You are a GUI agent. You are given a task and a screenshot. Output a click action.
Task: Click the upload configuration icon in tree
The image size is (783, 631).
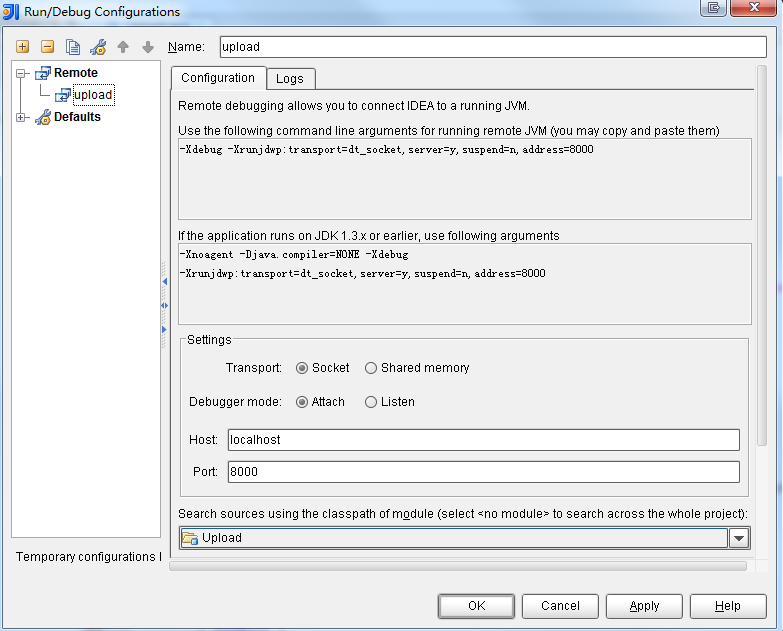63,95
